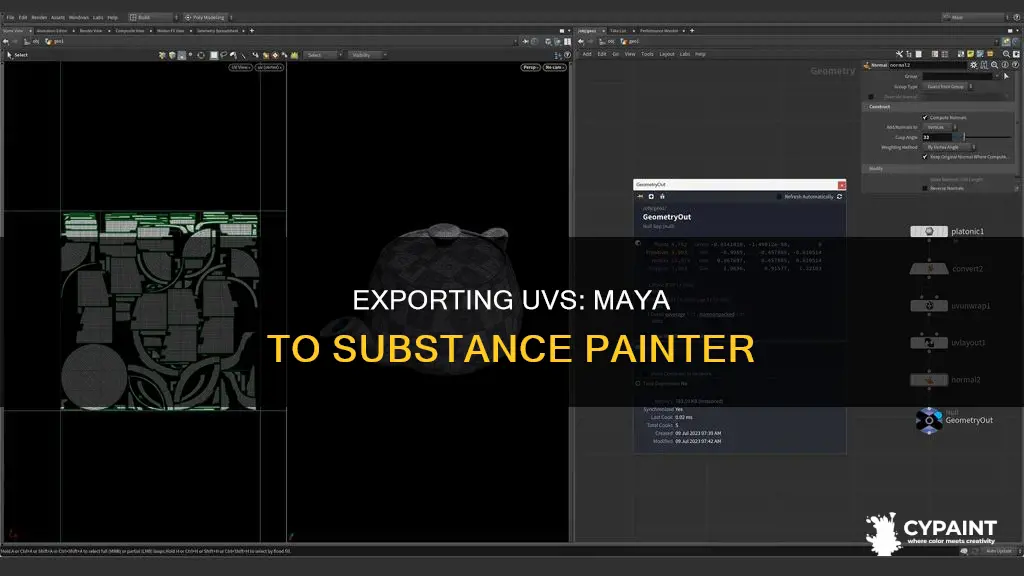Click the lasso selection icon
The height and width of the screenshot is (576, 1024).
pyautogui.click(x=223, y=56)
